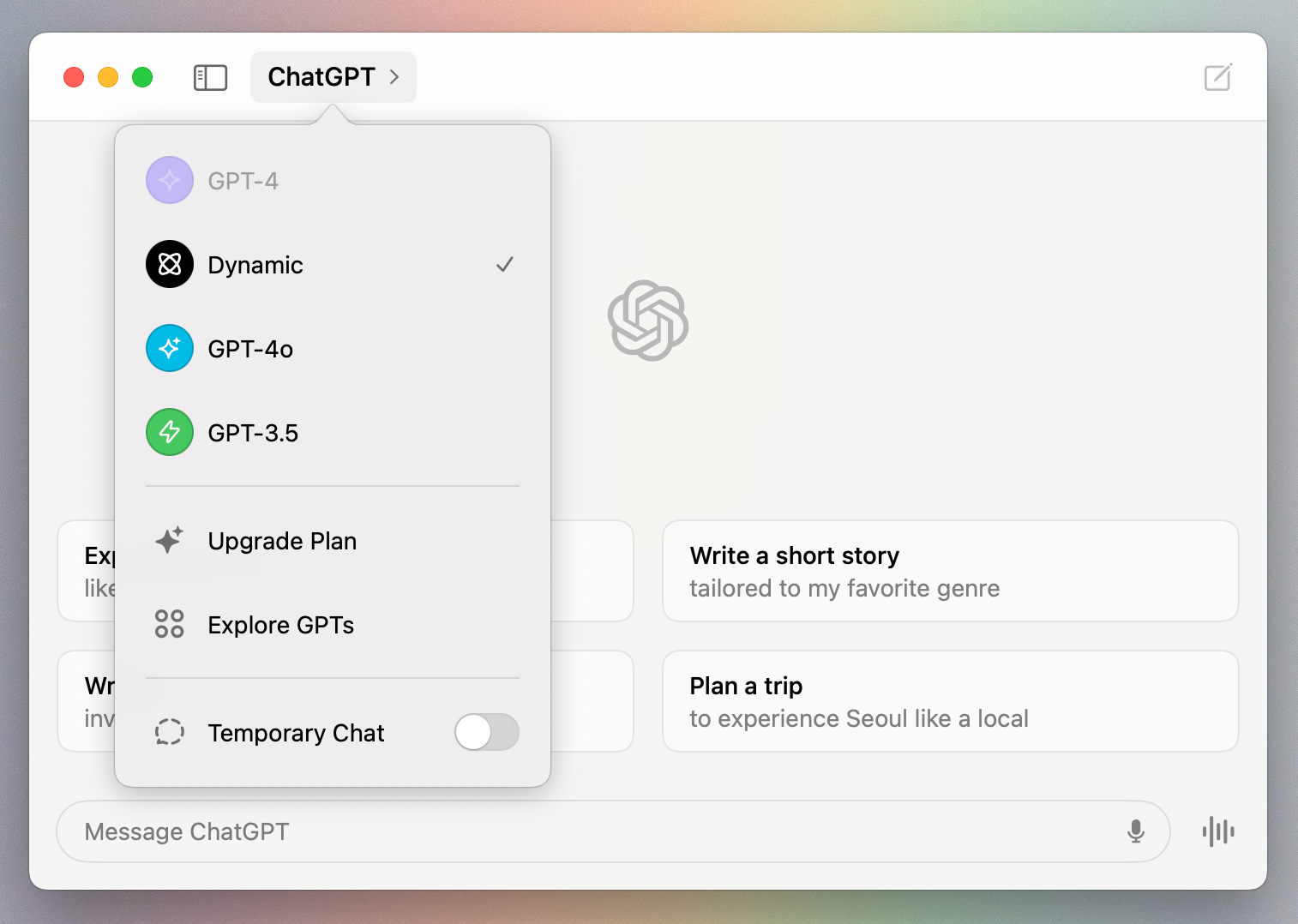Click the black Dynamic model icon

pyautogui.click(x=170, y=264)
